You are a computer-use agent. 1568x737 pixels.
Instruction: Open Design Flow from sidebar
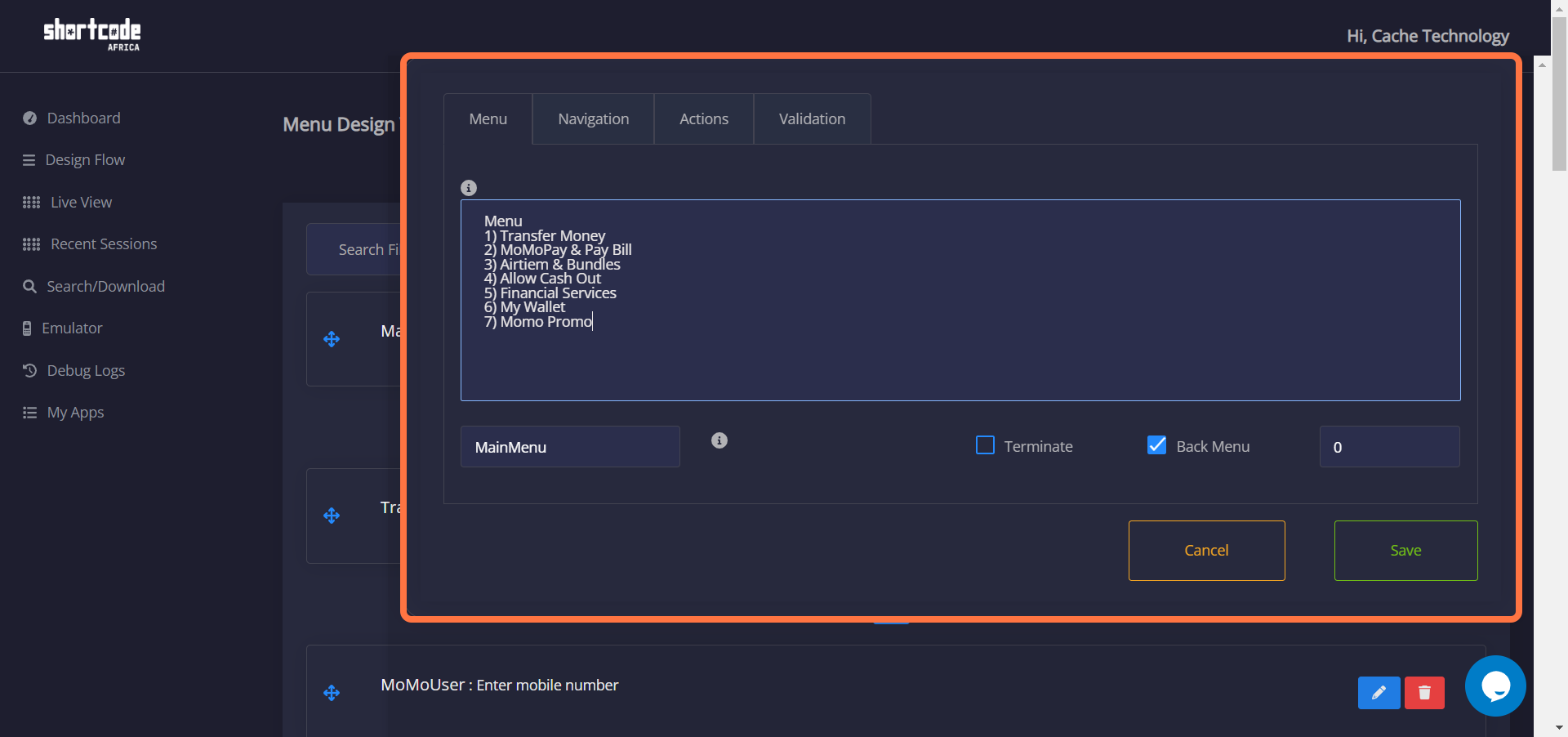tap(86, 160)
